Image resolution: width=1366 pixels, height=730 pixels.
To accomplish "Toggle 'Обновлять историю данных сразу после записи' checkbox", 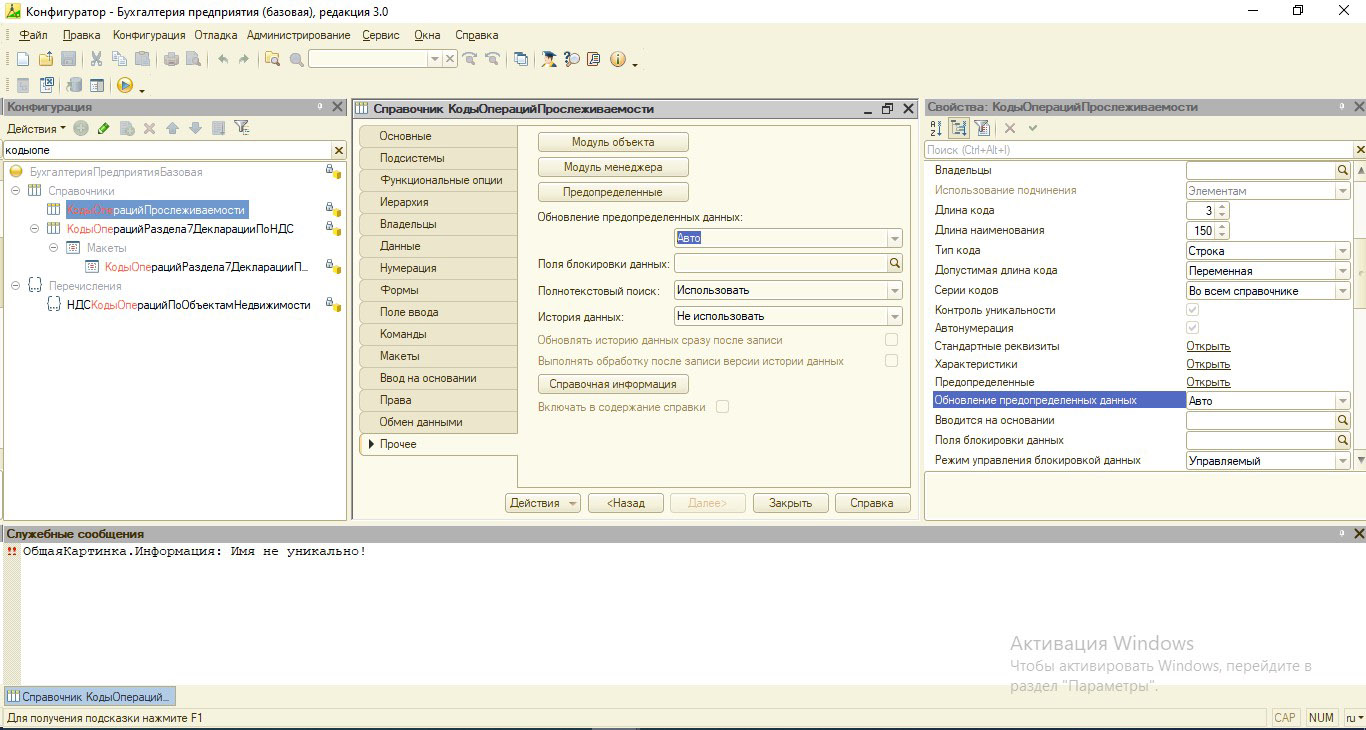I will (x=891, y=340).
